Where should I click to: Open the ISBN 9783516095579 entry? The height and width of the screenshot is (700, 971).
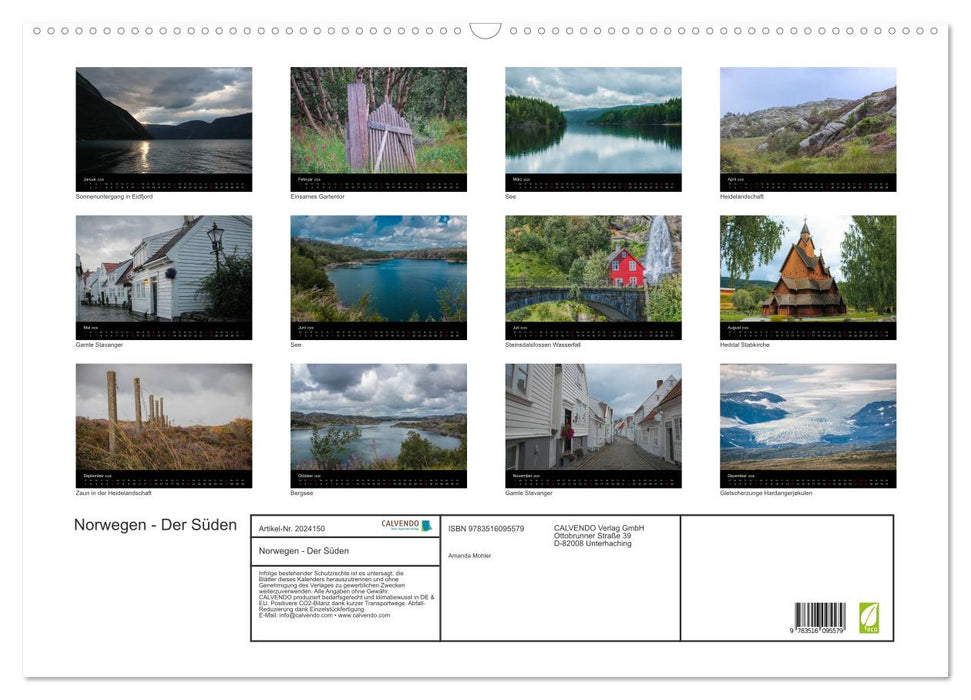click(485, 529)
